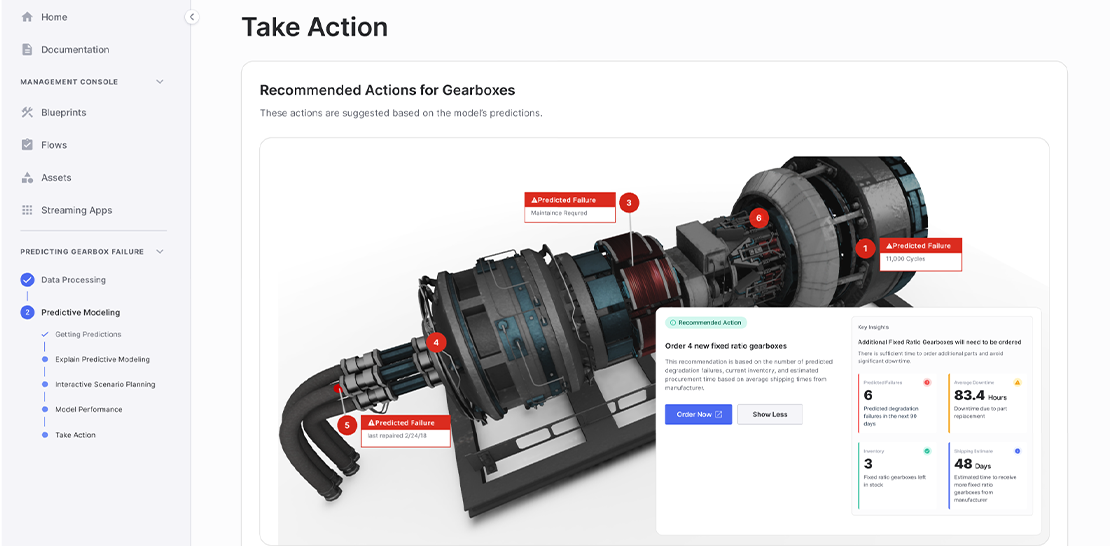Click hotspot marker 5 near hoses
1110x546 pixels.
click(x=347, y=426)
